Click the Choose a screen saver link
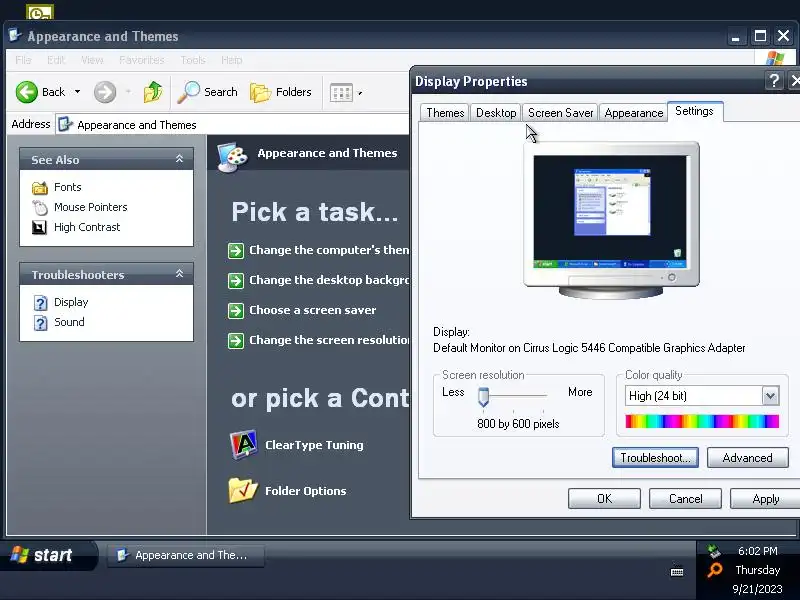Viewport: 800px width, 600px height. (x=312, y=310)
